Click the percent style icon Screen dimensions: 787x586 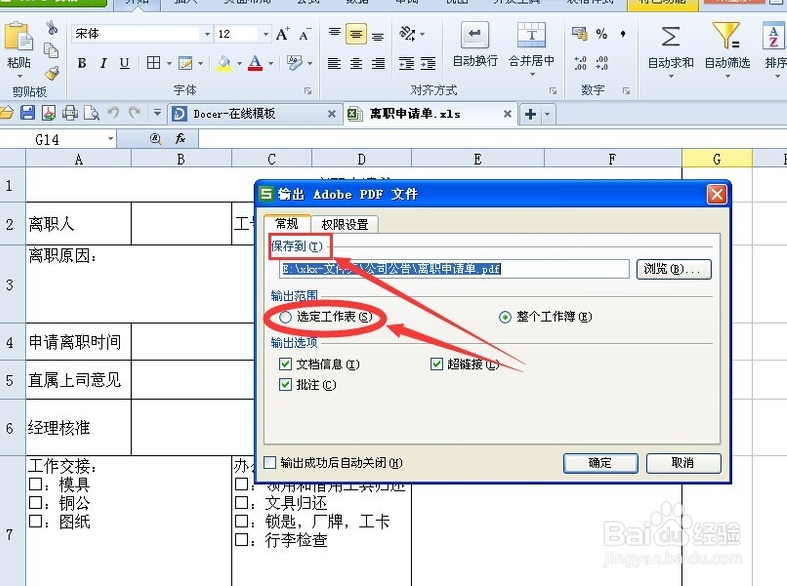coord(601,34)
